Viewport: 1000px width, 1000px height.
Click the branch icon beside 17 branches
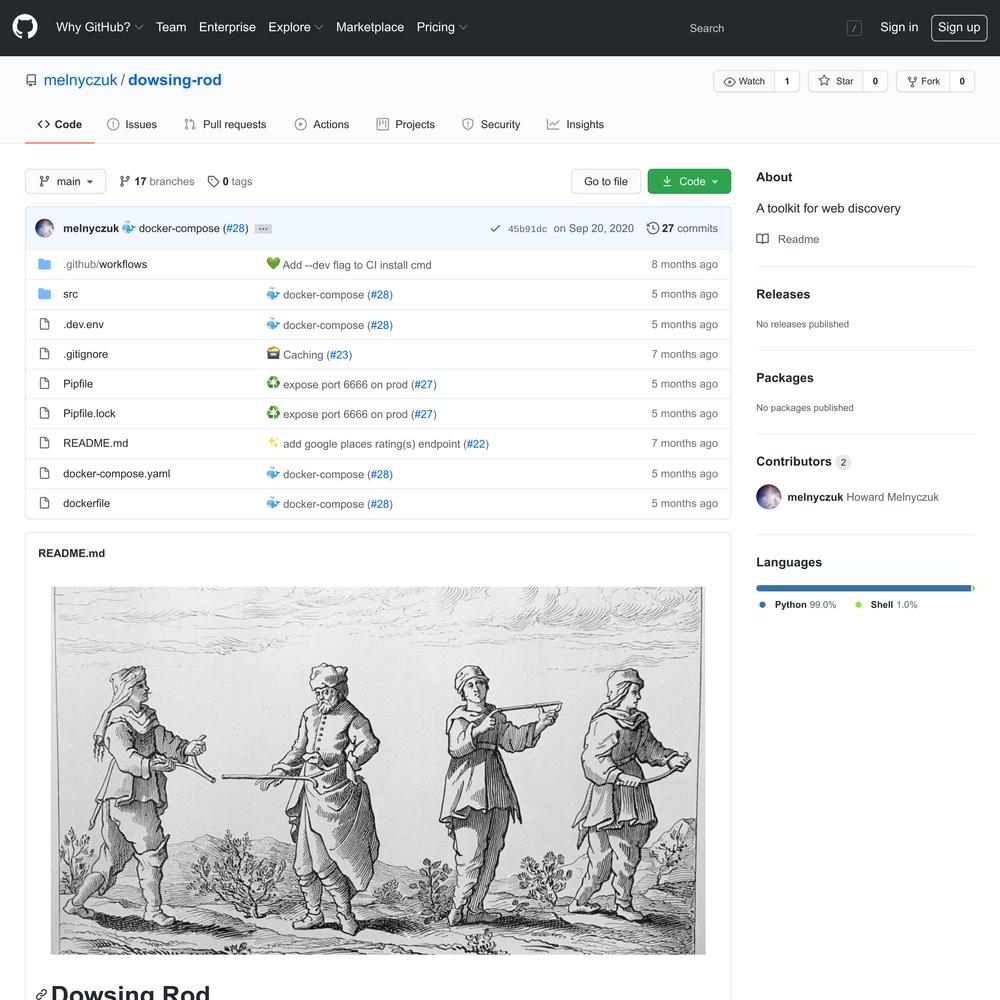coord(124,182)
